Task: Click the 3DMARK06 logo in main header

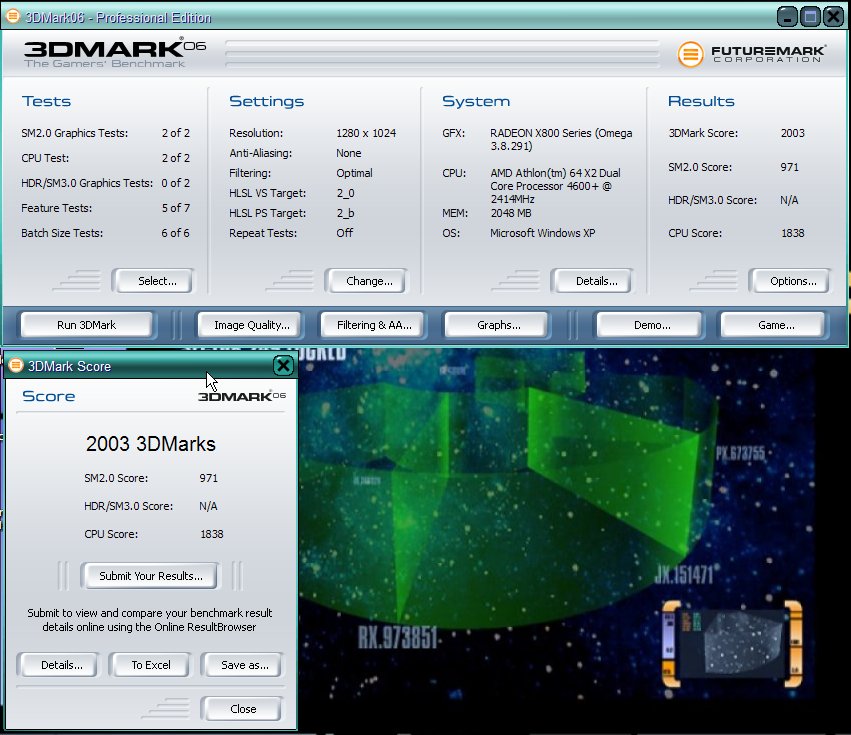Action: (115, 53)
